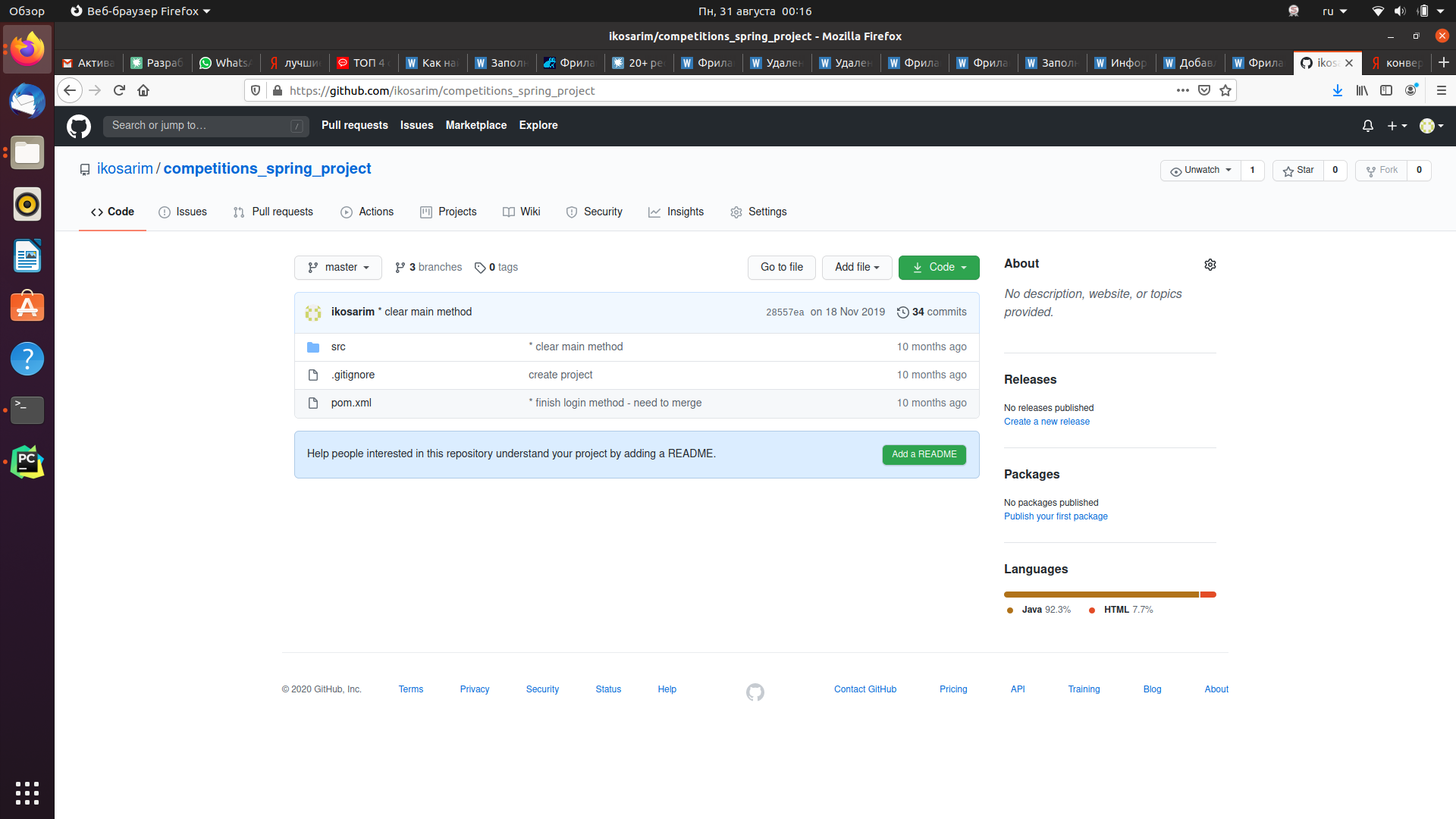Open the Firefox library icon
The image size is (1456, 819).
pyautogui.click(x=1363, y=90)
